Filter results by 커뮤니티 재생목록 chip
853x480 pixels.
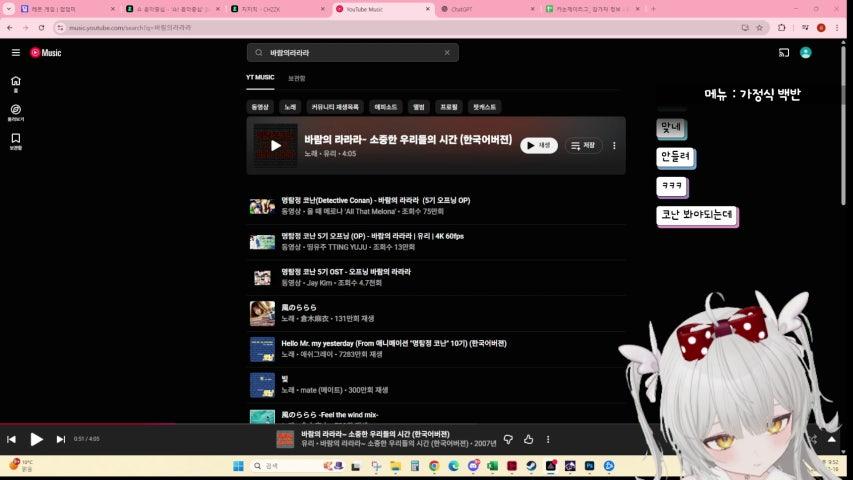tap(335, 107)
